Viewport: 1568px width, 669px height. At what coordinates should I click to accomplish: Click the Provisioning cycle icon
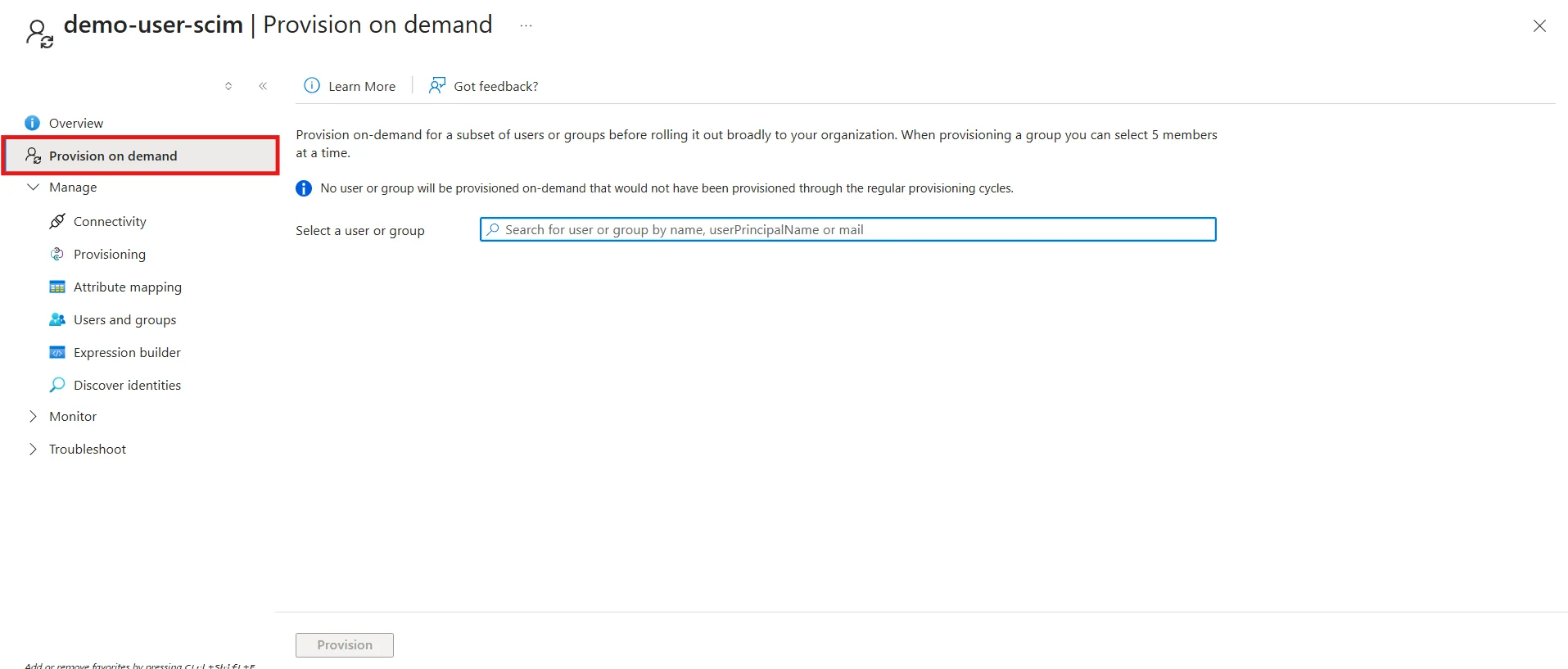(x=57, y=254)
